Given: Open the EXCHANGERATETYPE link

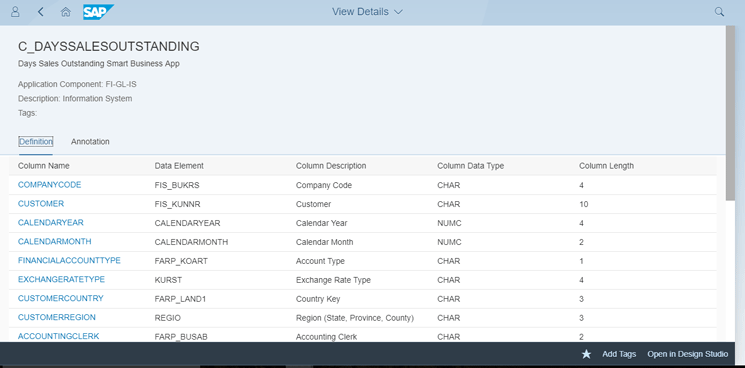Looking at the screenshot, I should 61,280.
